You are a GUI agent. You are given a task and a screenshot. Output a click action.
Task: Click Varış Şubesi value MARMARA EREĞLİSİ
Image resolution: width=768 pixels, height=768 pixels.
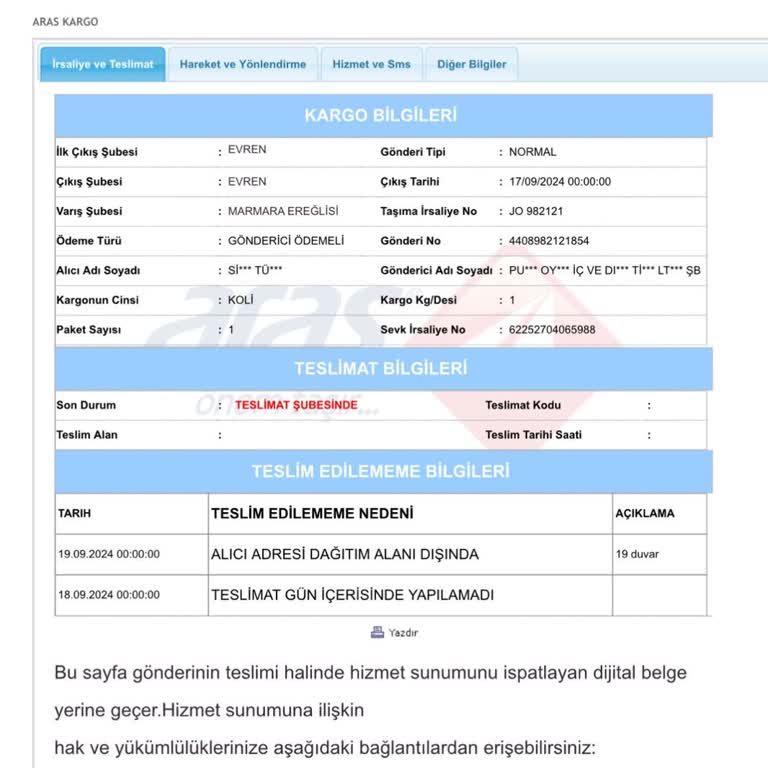coord(283,211)
